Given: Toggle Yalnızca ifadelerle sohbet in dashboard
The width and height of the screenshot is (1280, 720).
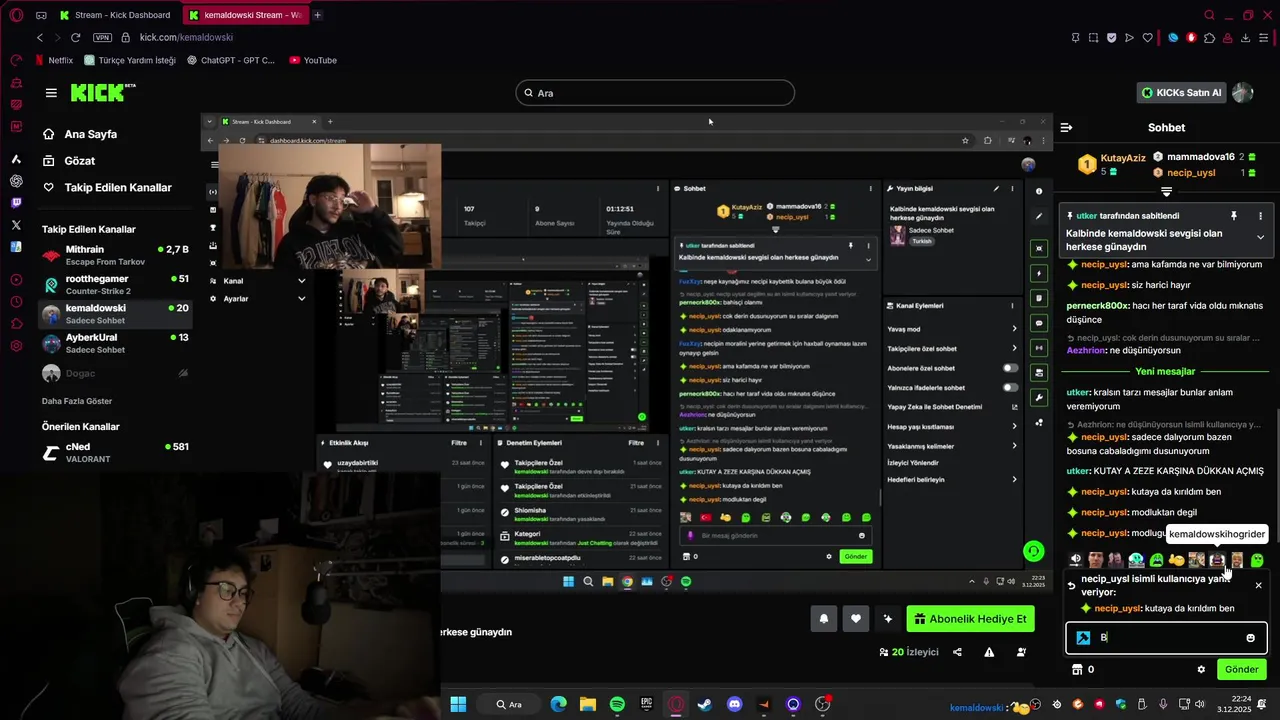Looking at the screenshot, I should 1010,387.
